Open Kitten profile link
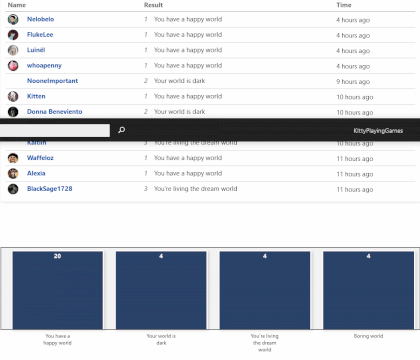Viewport: 420px width, 360px height. coord(36,96)
